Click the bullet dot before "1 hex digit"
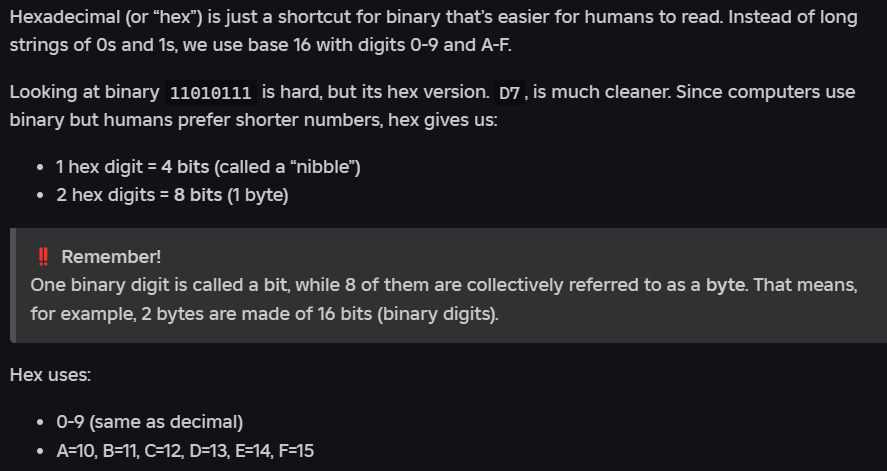 39,167
